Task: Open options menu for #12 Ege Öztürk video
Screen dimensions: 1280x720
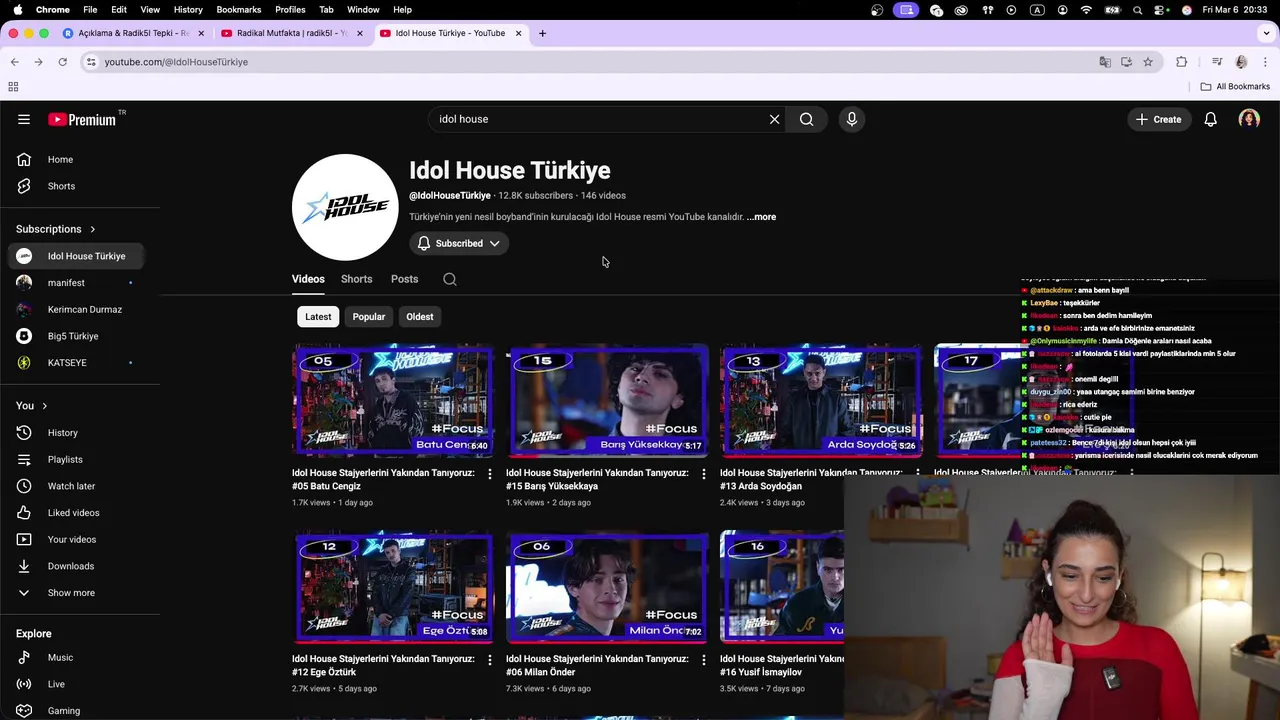Action: (x=489, y=660)
